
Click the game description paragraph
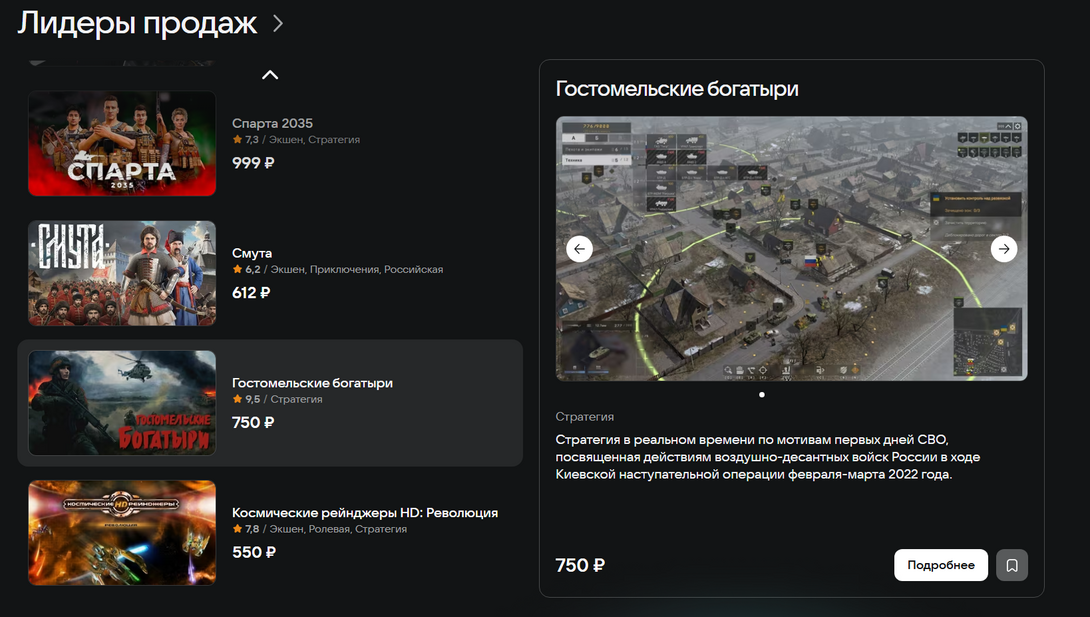[x=767, y=457]
